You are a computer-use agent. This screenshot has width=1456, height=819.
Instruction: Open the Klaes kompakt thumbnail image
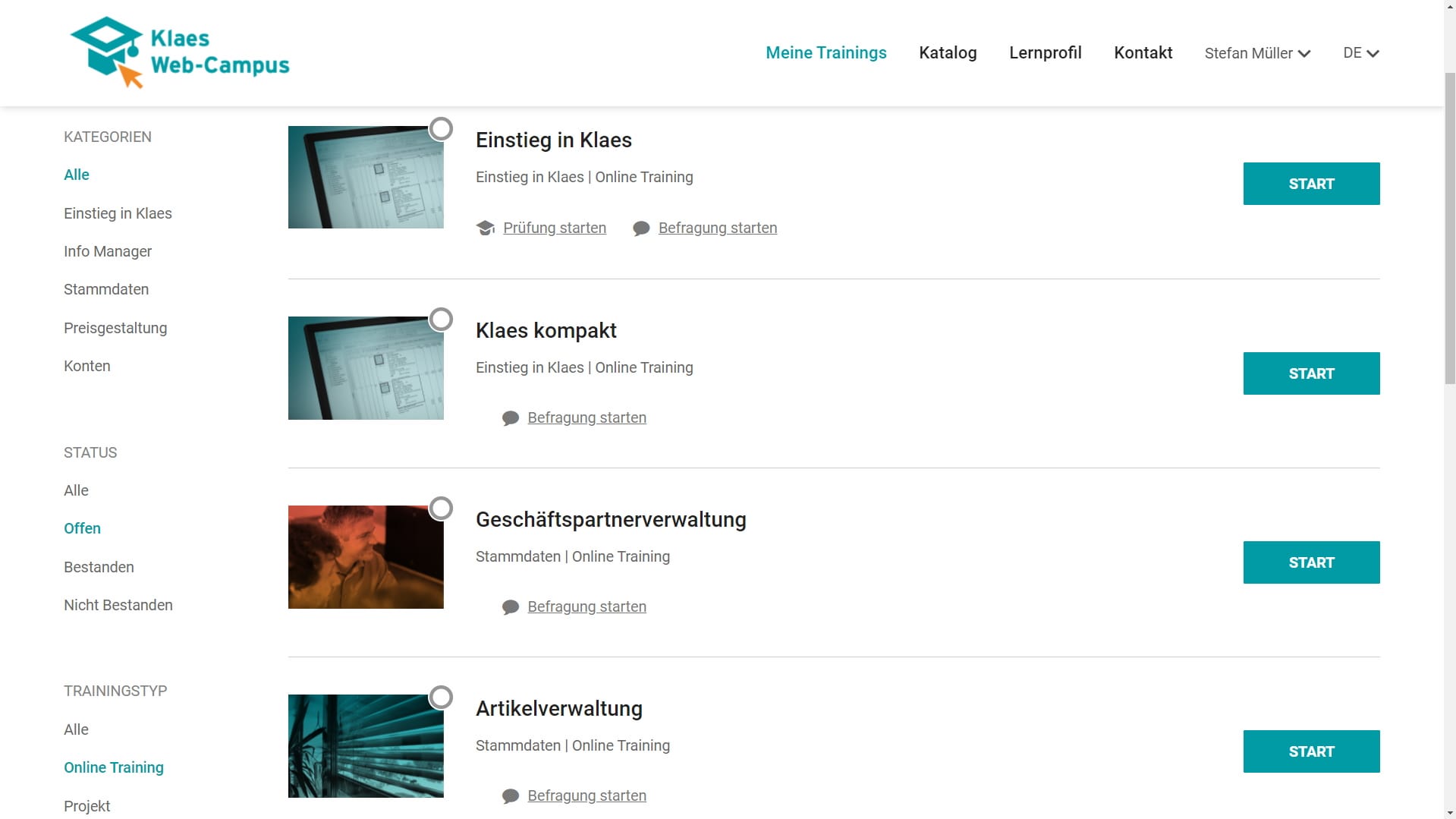366,368
